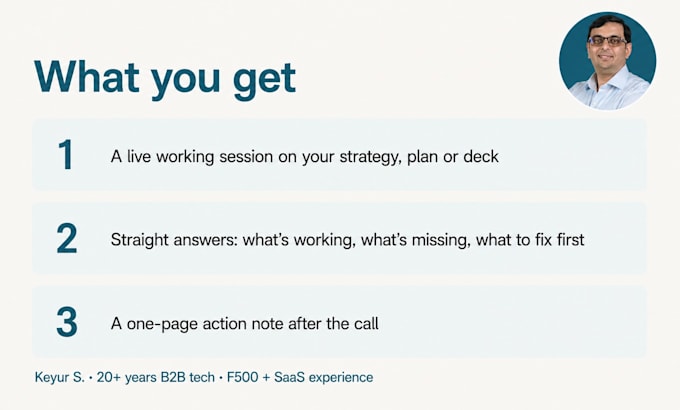Click the "Straight answers" phrase
This screenshot has height=410, width=680.
[174, 240]
